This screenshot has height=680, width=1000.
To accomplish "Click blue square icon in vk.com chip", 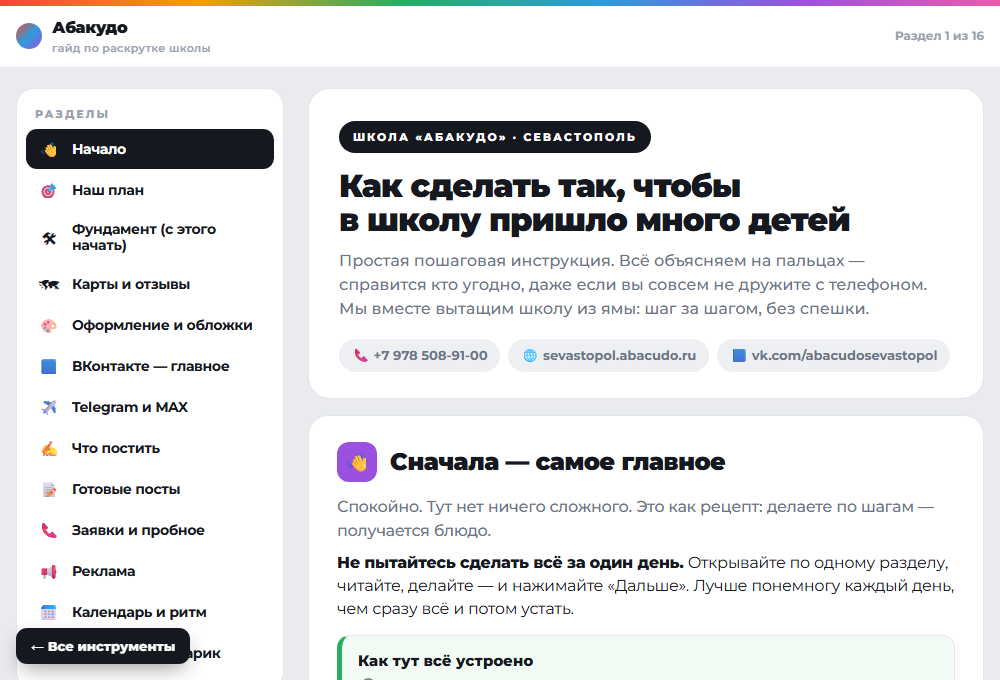I will tap(739, 356).
